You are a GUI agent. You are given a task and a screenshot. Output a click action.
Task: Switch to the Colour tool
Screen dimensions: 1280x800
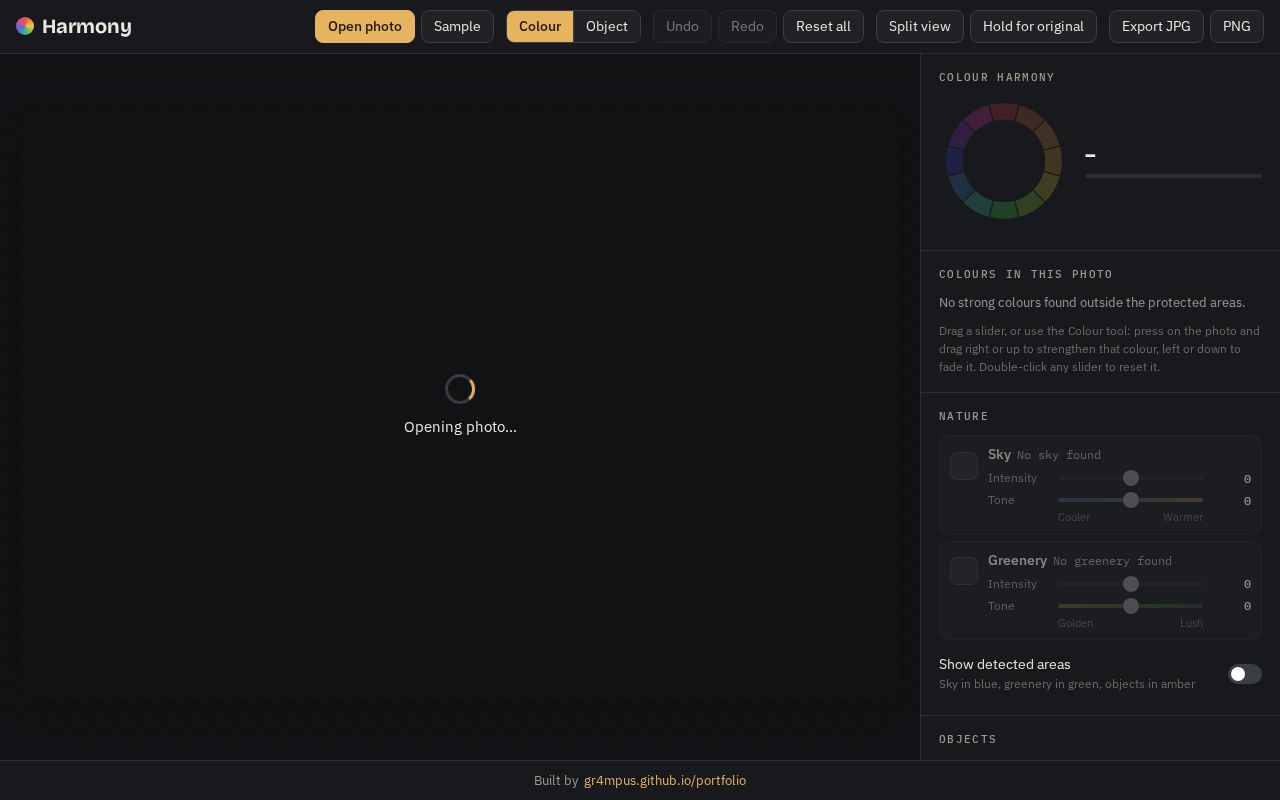(x=540, y=26)
